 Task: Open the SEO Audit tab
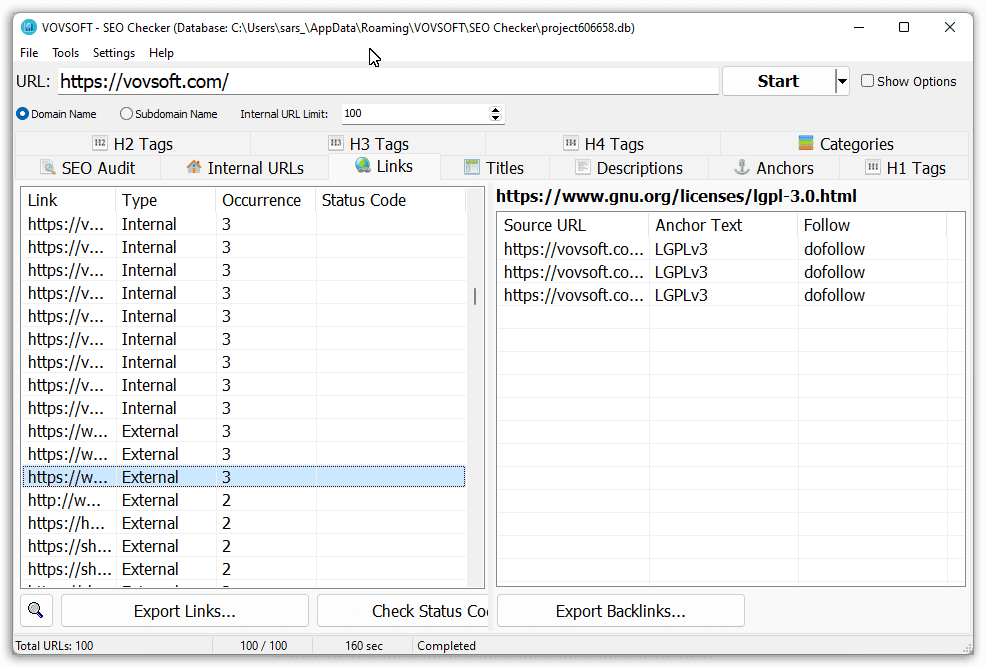(x=88, y=168)
